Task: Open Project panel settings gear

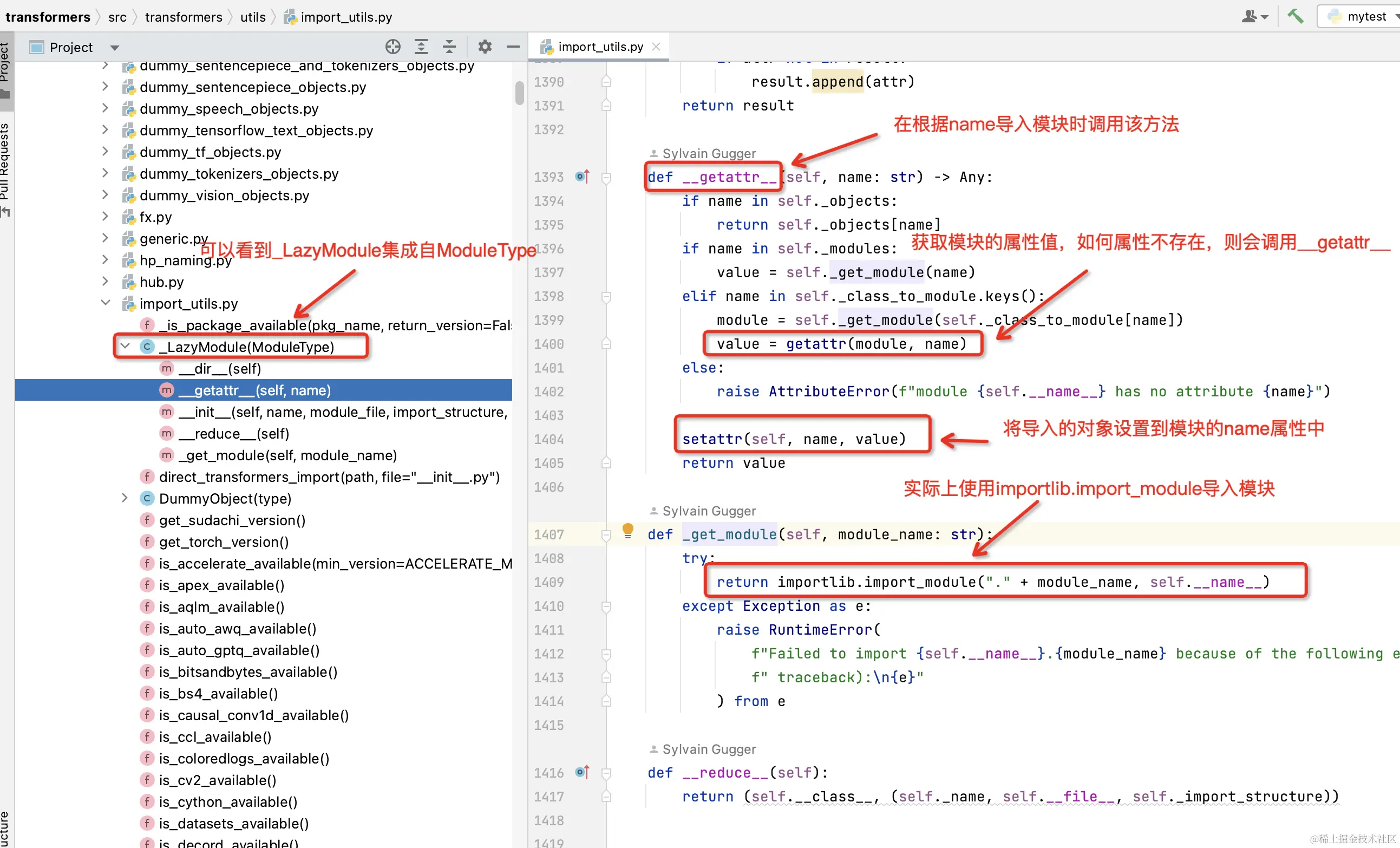Action: [x=485, y=47]
